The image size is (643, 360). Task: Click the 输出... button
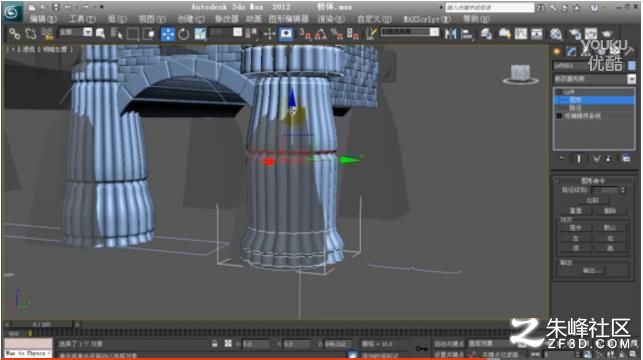(x=593, y=271)
